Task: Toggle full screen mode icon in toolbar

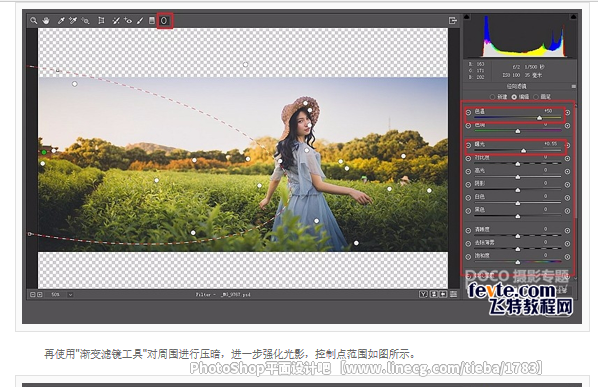Action: [453, 21]
